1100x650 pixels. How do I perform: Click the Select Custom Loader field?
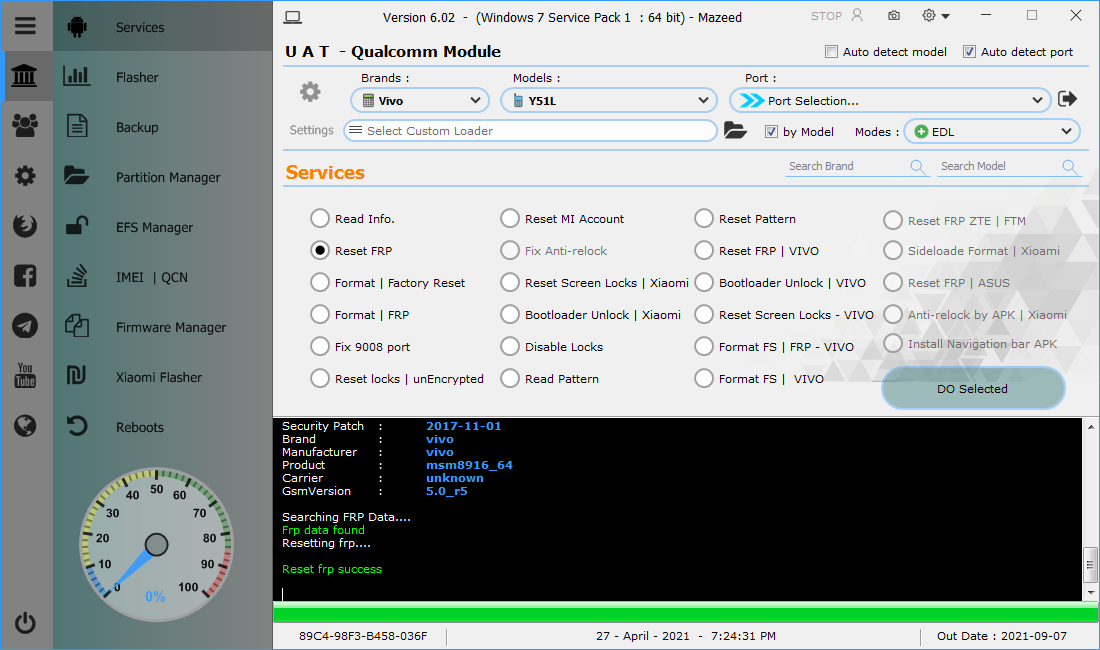[530, 130]
